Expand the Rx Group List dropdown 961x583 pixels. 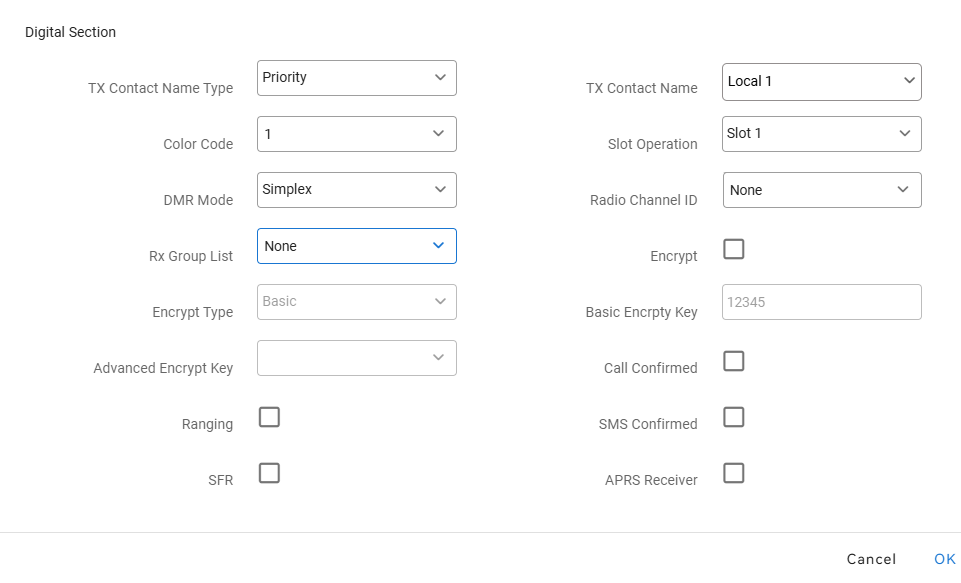point(356,246)
